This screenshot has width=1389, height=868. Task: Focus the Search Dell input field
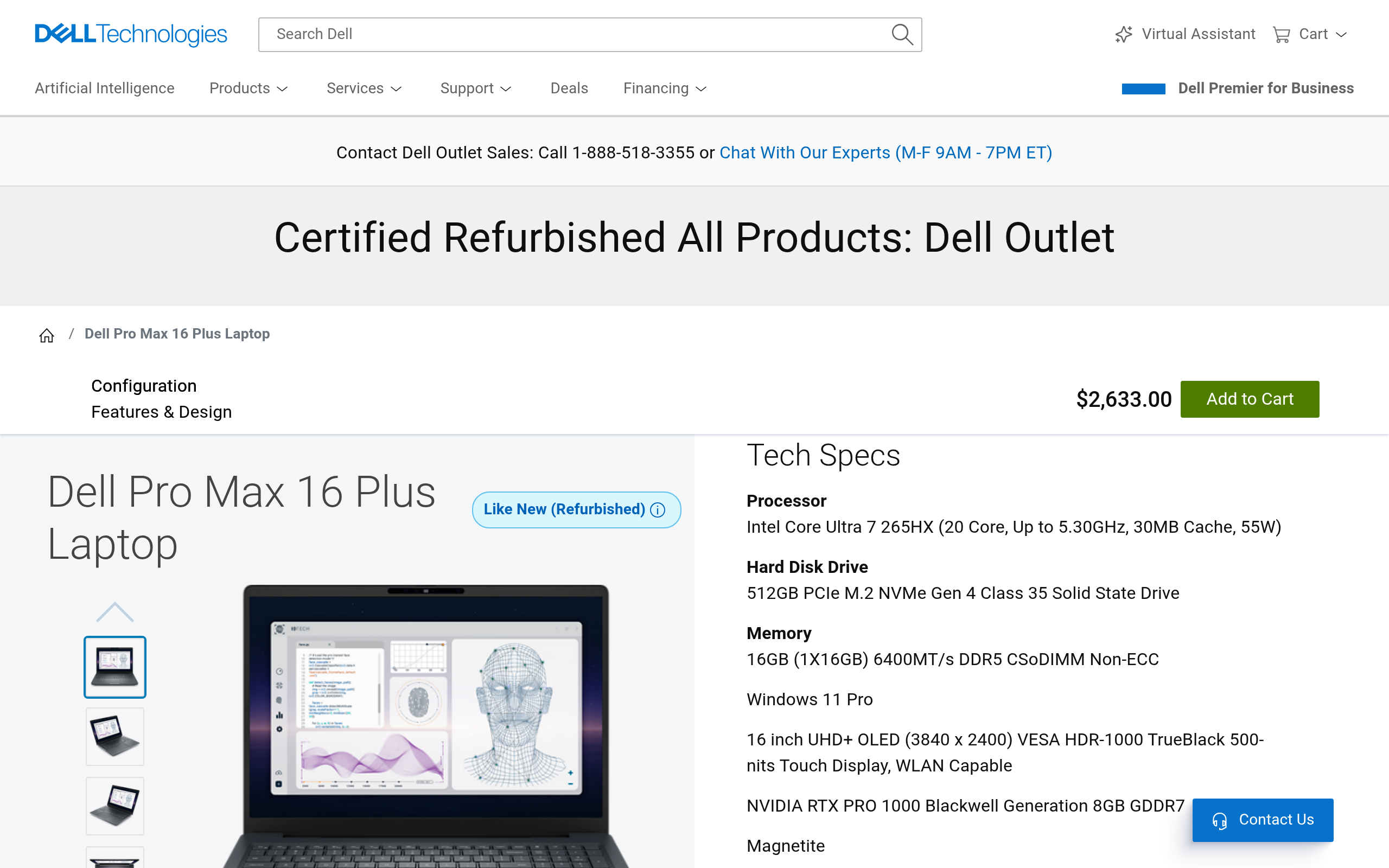574,34
